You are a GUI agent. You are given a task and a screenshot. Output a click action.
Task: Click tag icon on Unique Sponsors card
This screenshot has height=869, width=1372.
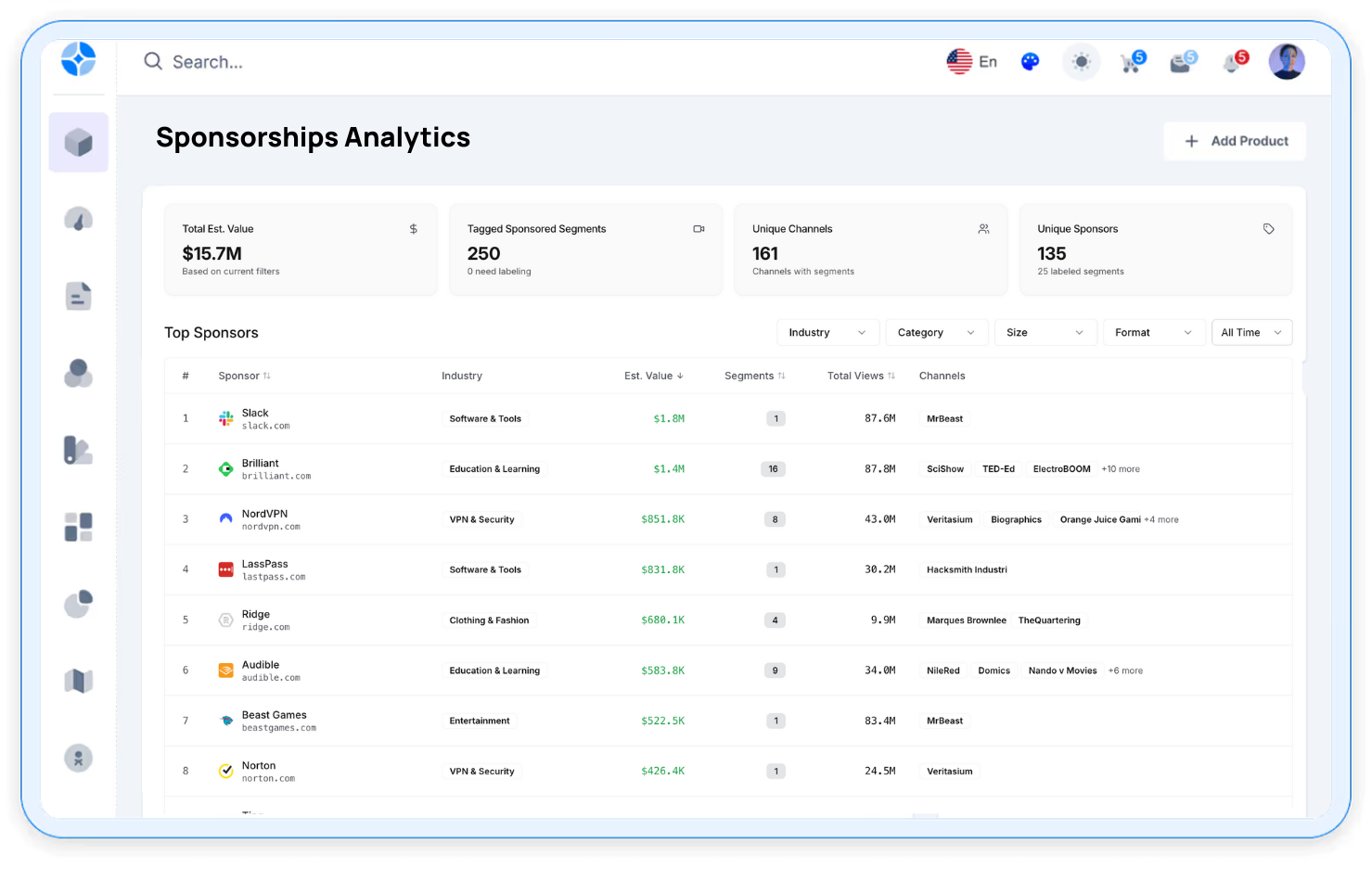(x=1268, y=229)
